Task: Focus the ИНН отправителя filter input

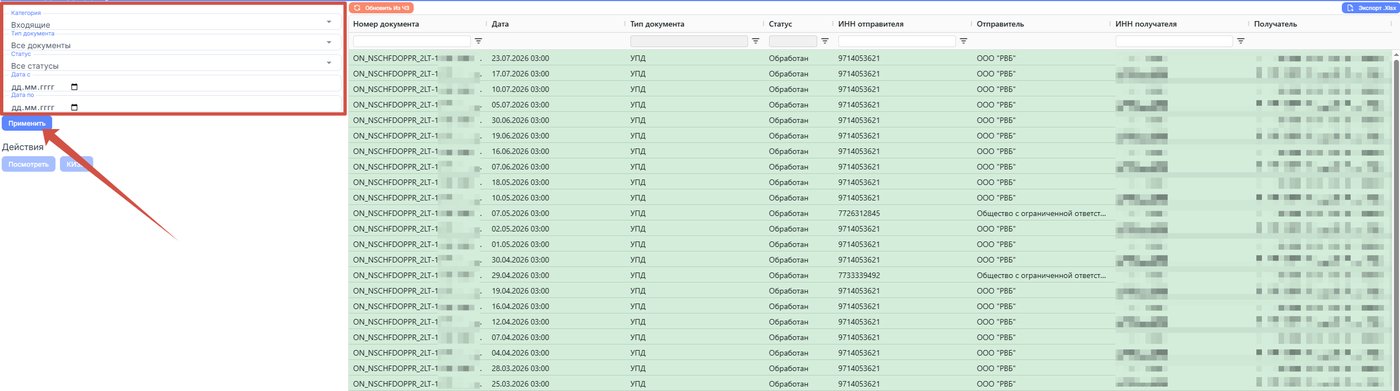Action: 897,41
